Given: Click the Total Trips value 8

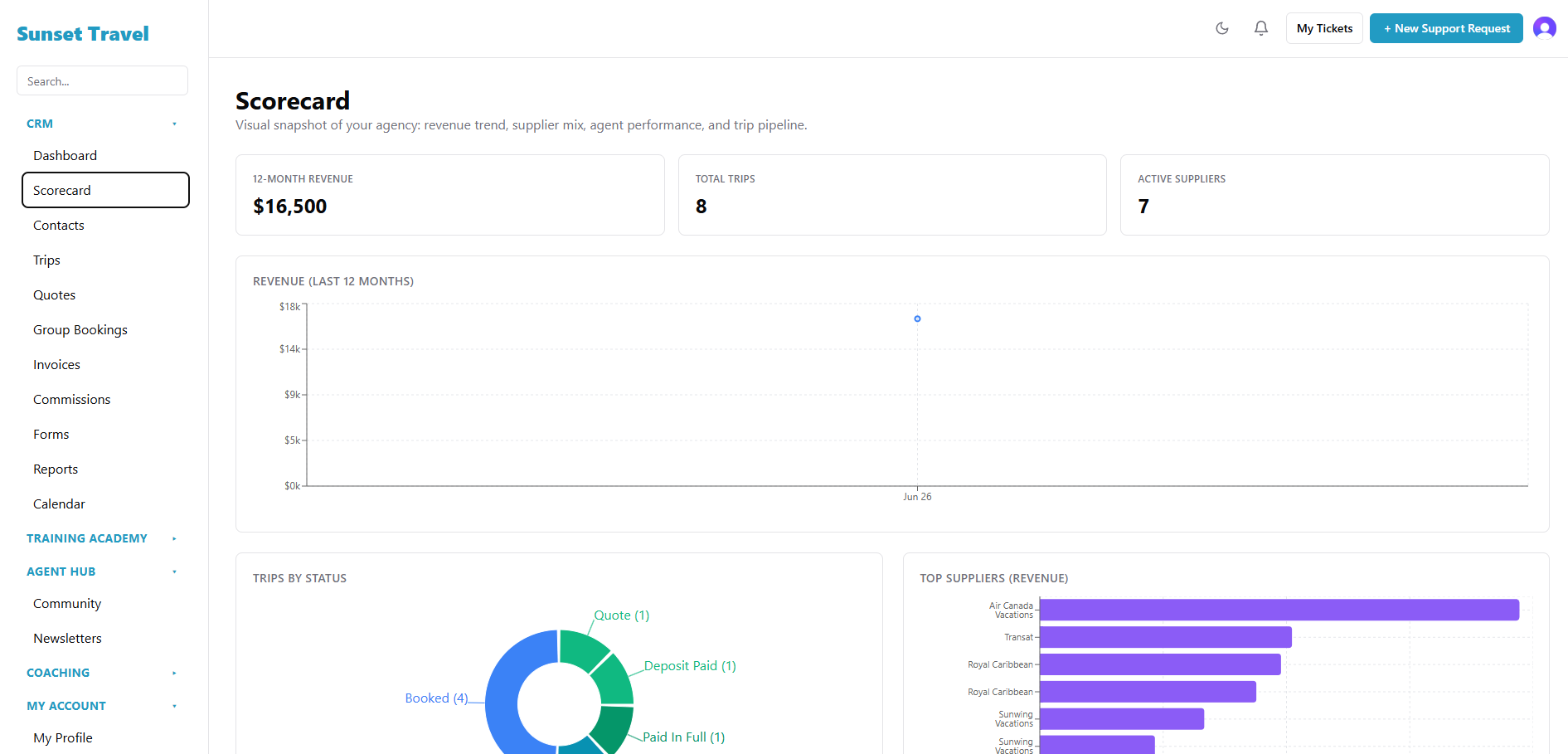Looking at the screenshot, I should point(701,207).
